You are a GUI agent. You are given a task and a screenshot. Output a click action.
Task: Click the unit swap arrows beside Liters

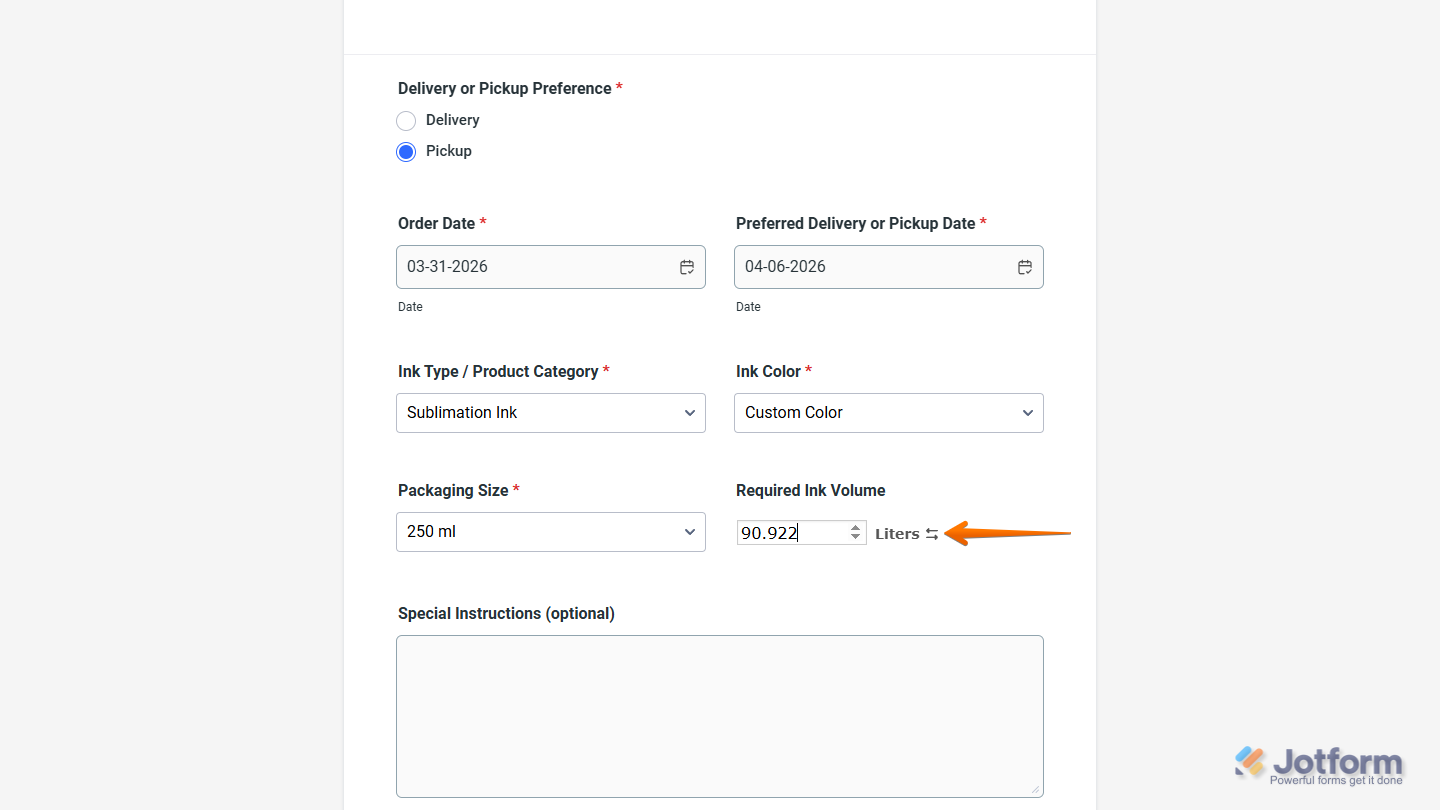pyautogui.click(x=933, y=533)
